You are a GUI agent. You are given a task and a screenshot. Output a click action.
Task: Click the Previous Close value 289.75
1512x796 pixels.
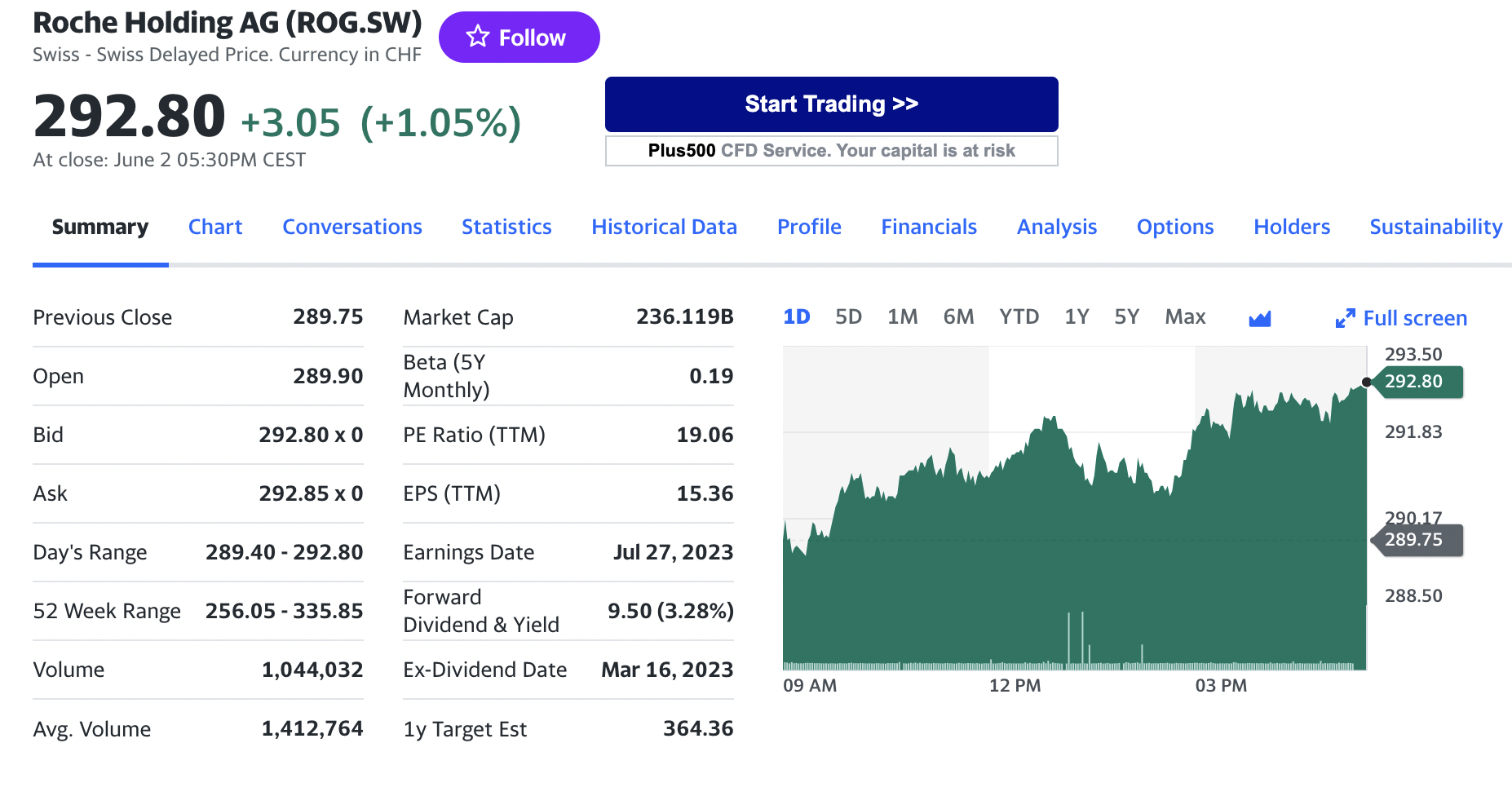(x=328, y=316)
